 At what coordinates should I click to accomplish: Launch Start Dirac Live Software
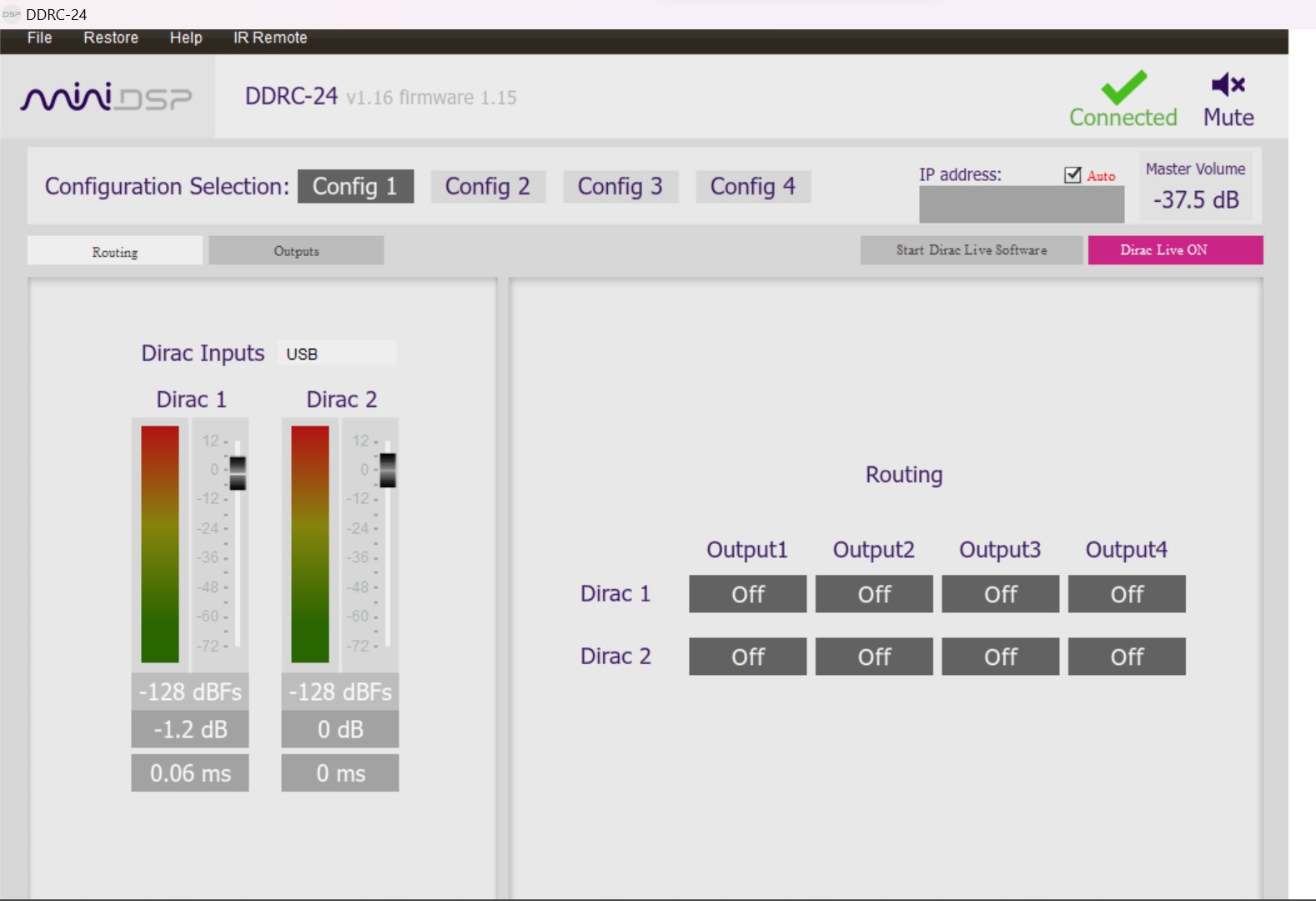click(x=971, y=250)
